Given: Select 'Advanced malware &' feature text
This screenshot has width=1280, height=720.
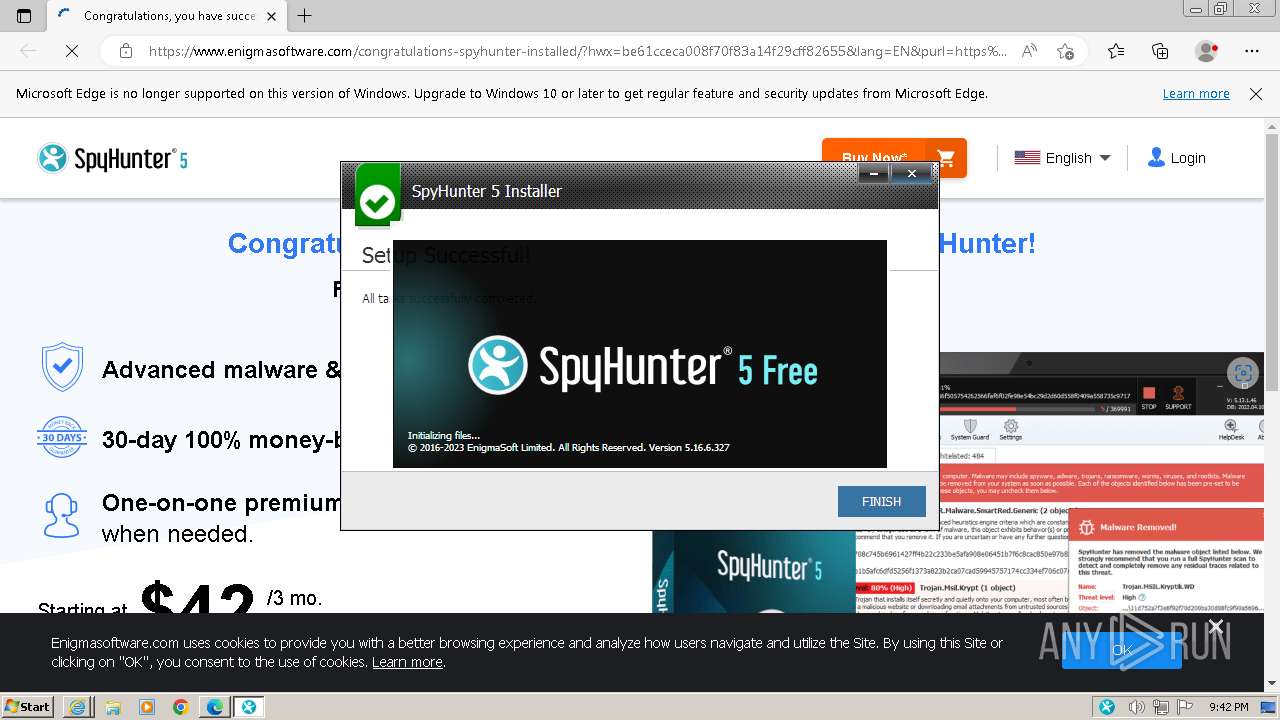Looking at the screenshot, I should (221, 370).
